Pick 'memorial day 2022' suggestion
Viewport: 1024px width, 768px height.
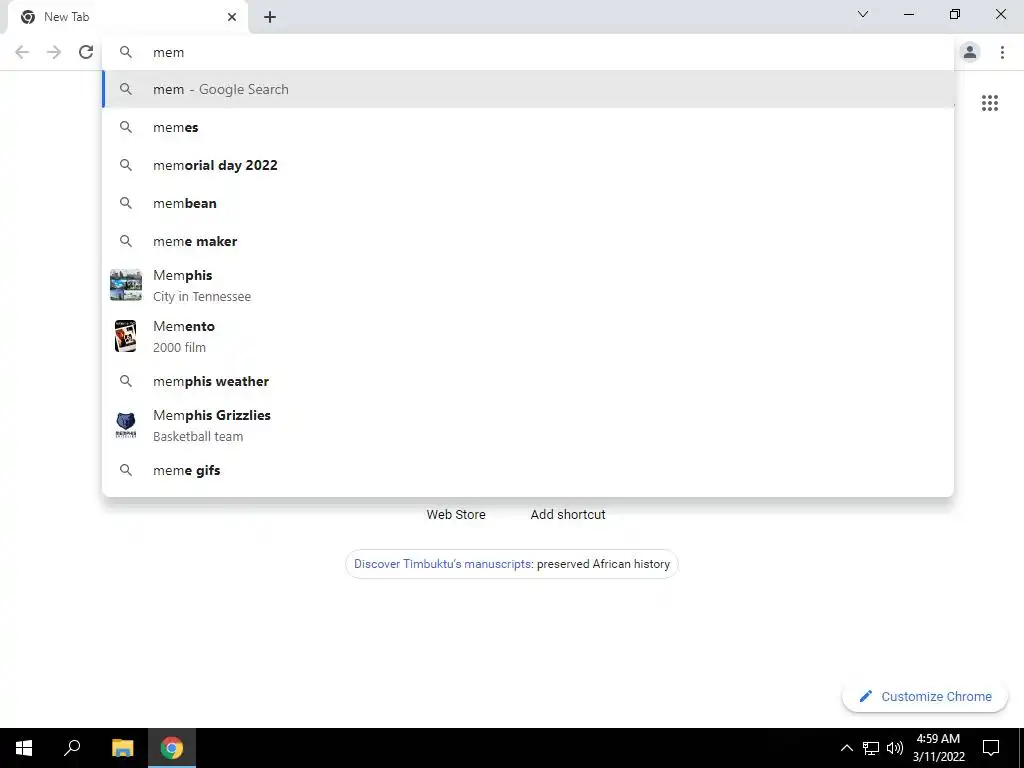pos(528,165)
